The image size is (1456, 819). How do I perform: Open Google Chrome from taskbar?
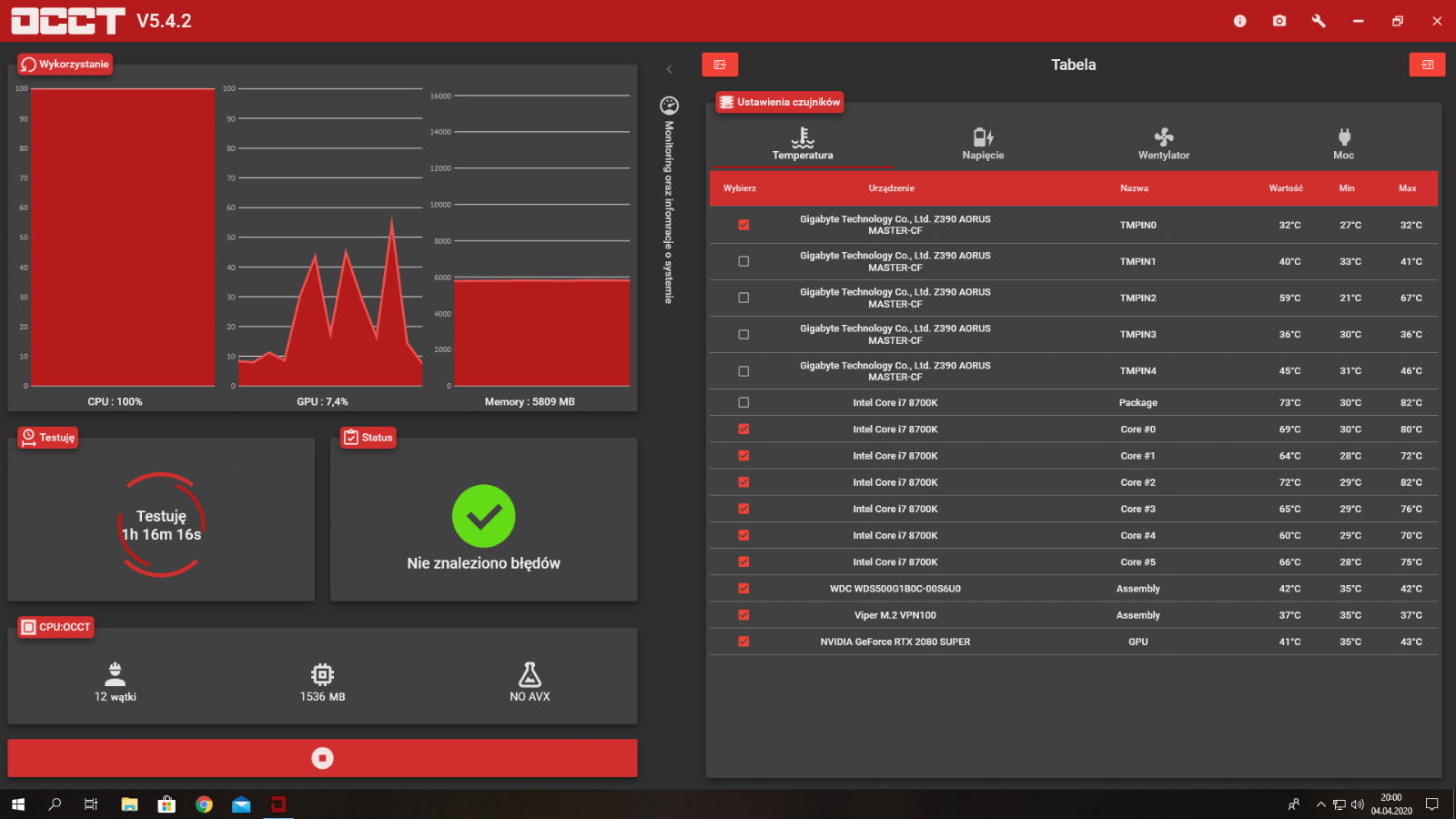[x=204, y=804]
